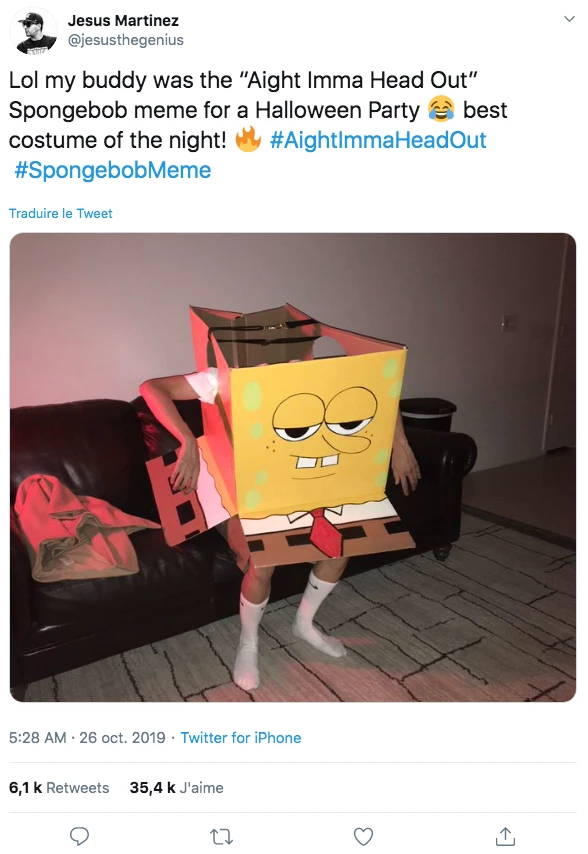Click the tweet text body
588x854 pixels.
click(x=259, y=125)
